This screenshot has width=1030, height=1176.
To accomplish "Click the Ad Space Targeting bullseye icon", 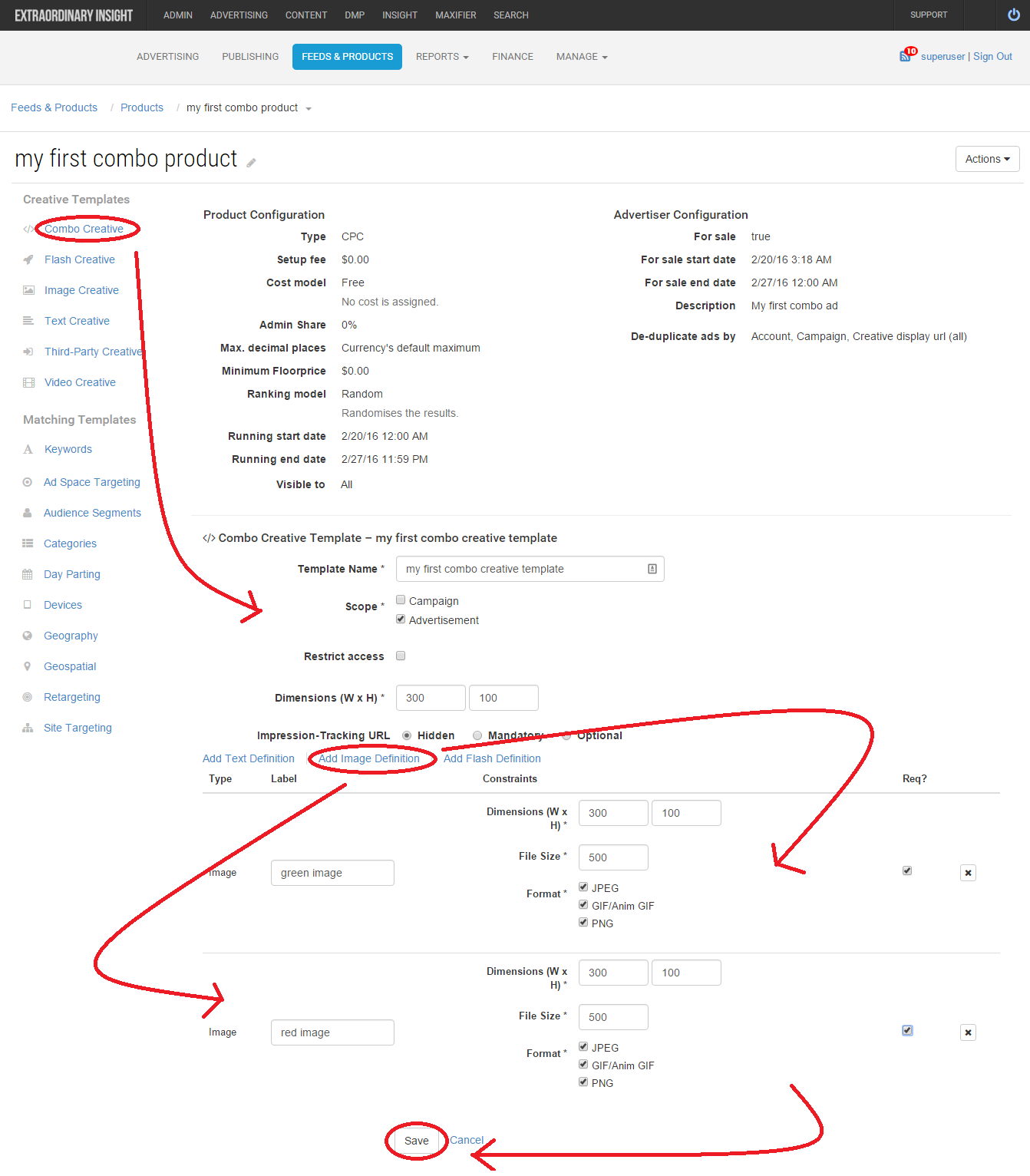I will (28, 482).
